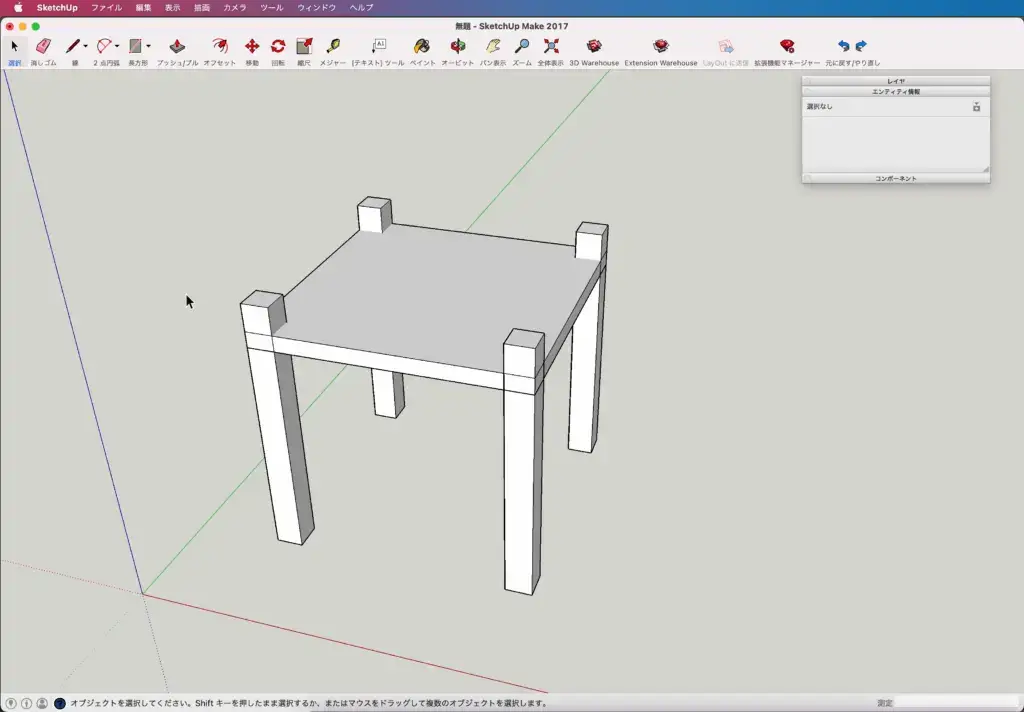Image resolution: width=1024 pixels, height=712 pixels.
Task: Undo with the left blue arrow
Action: click(844, 46)
